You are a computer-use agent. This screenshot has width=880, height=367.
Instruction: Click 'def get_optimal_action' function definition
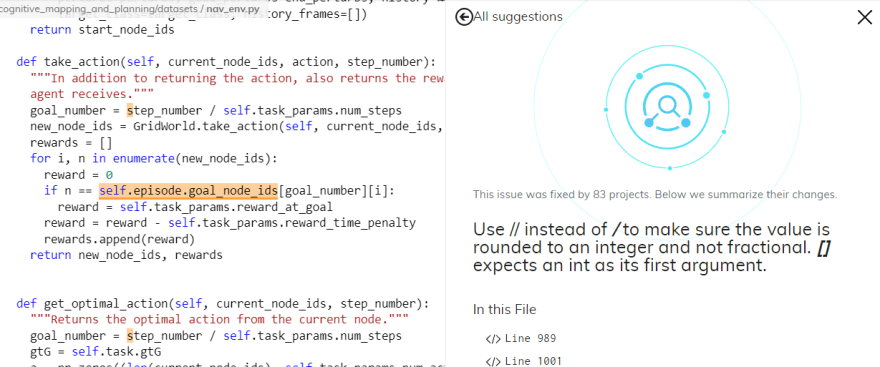point(222,304)
